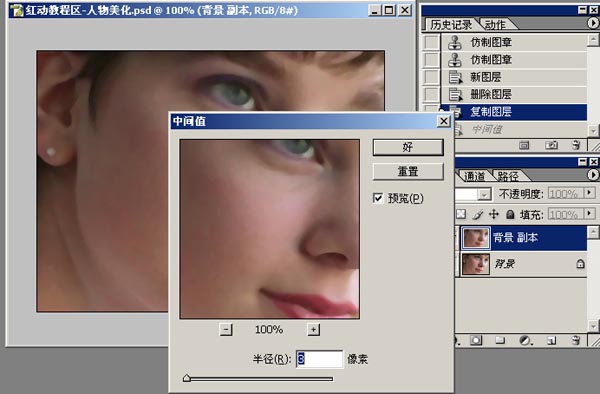Image resolution: width=600 pixels, height=394 pixels.
Task: Click Layers panel scrollbar up arrow
Action: (593, 232)
